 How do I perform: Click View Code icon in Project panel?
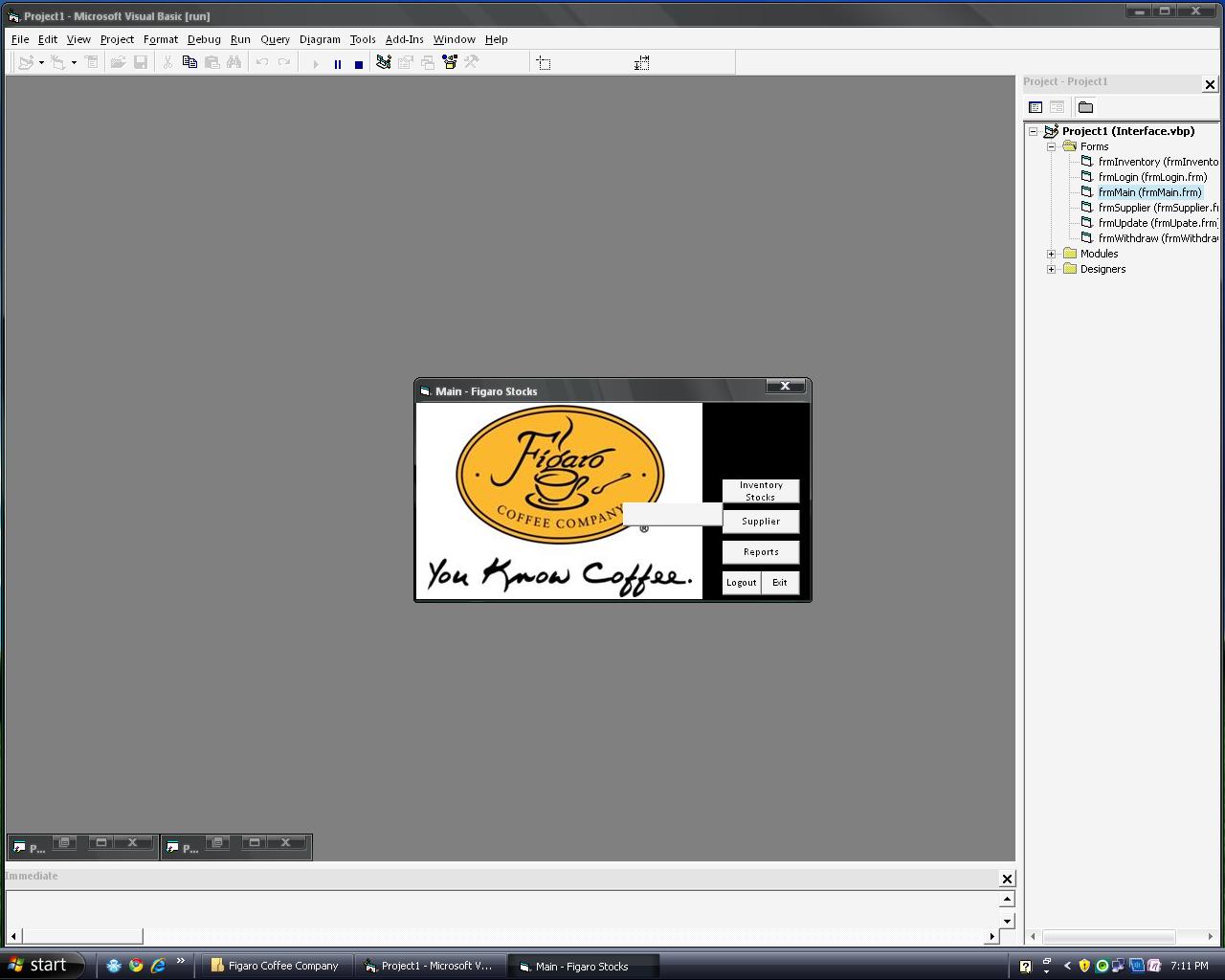(x=1036, y=107)
